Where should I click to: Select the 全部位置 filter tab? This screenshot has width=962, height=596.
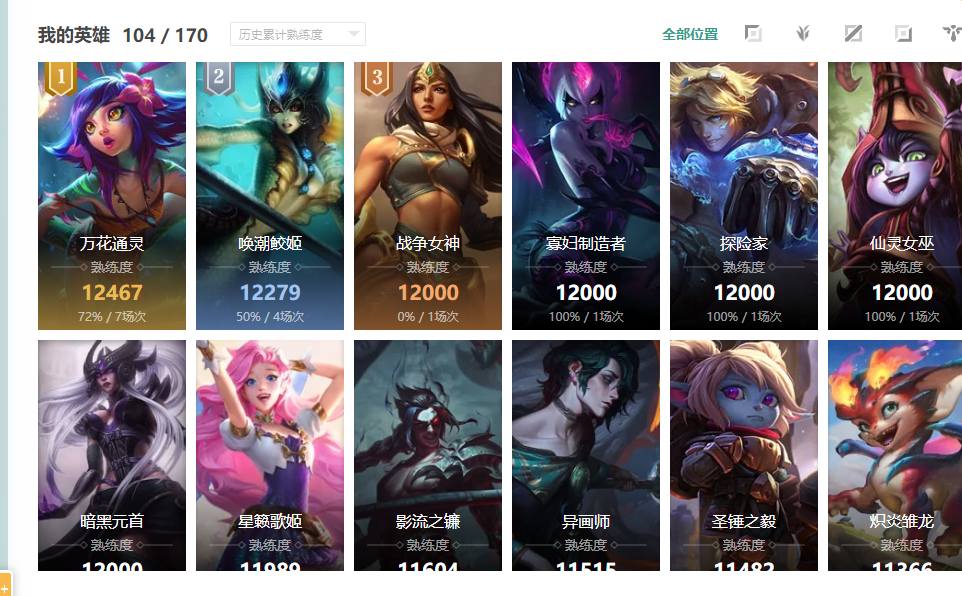point(690,34)
